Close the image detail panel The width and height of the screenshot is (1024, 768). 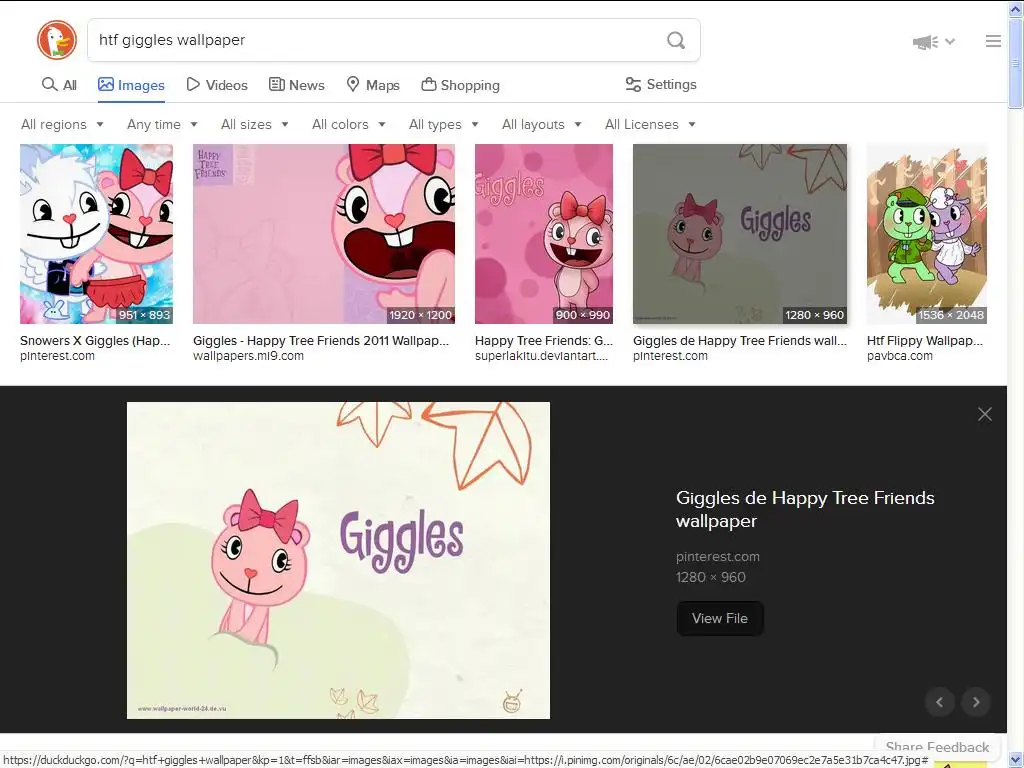tap(984, 414)
